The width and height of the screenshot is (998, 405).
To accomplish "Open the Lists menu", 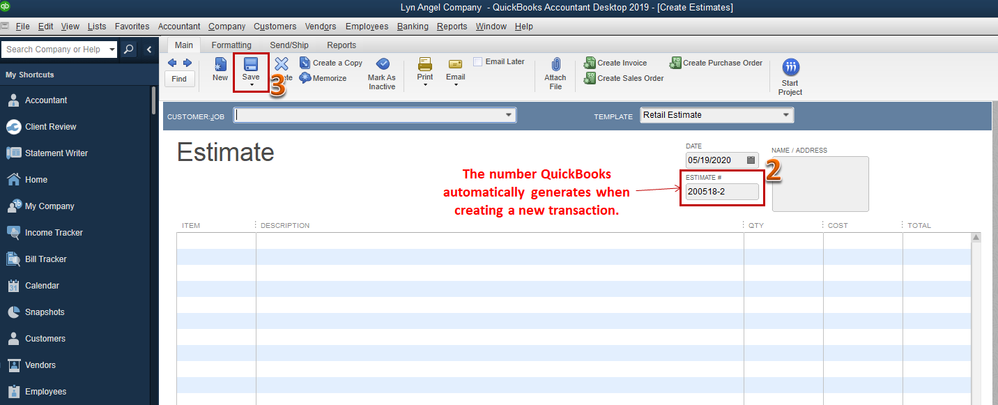I will (x=97, y=27).
